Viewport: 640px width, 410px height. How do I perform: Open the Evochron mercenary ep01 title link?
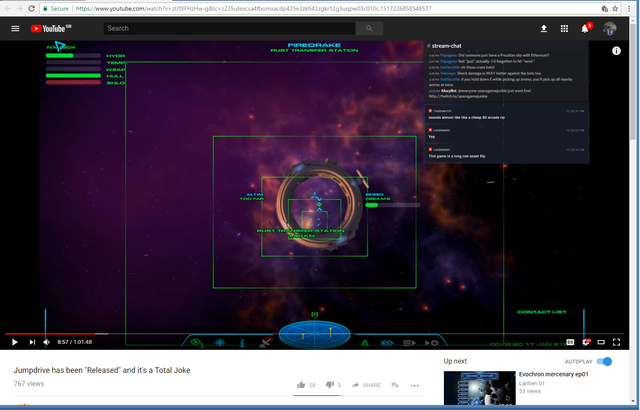point(553,374)
